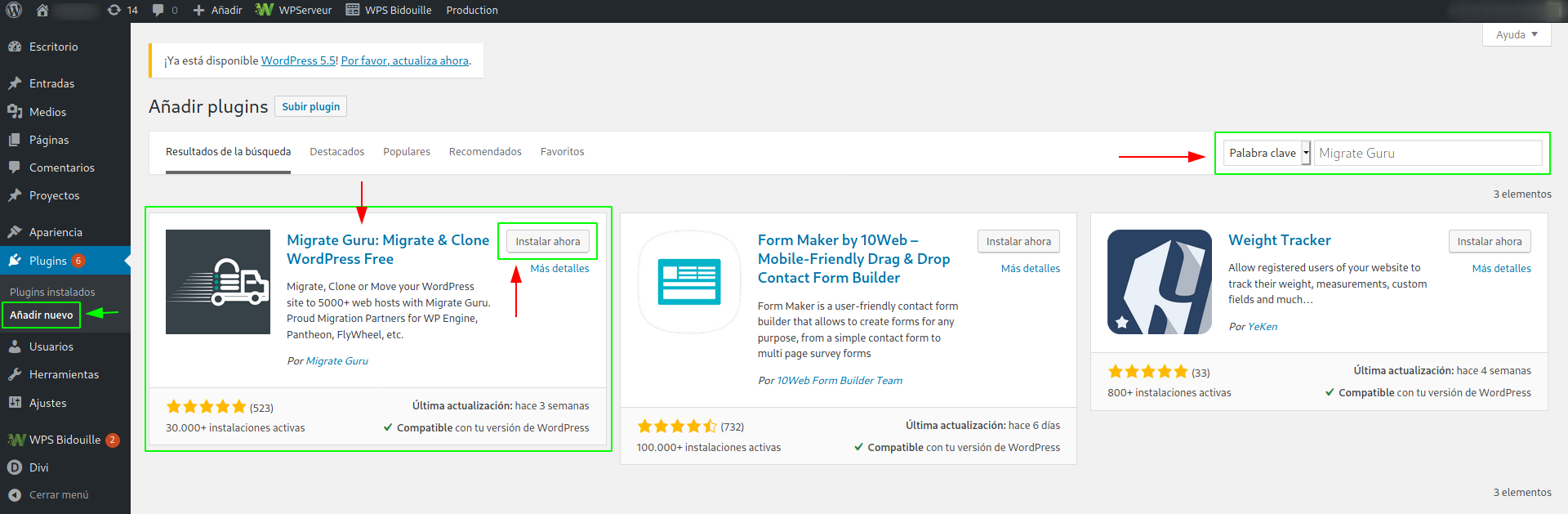The image size is (1568, 514).
Task: Select Añadir nuevo submenu item
Action: [42, 315]
